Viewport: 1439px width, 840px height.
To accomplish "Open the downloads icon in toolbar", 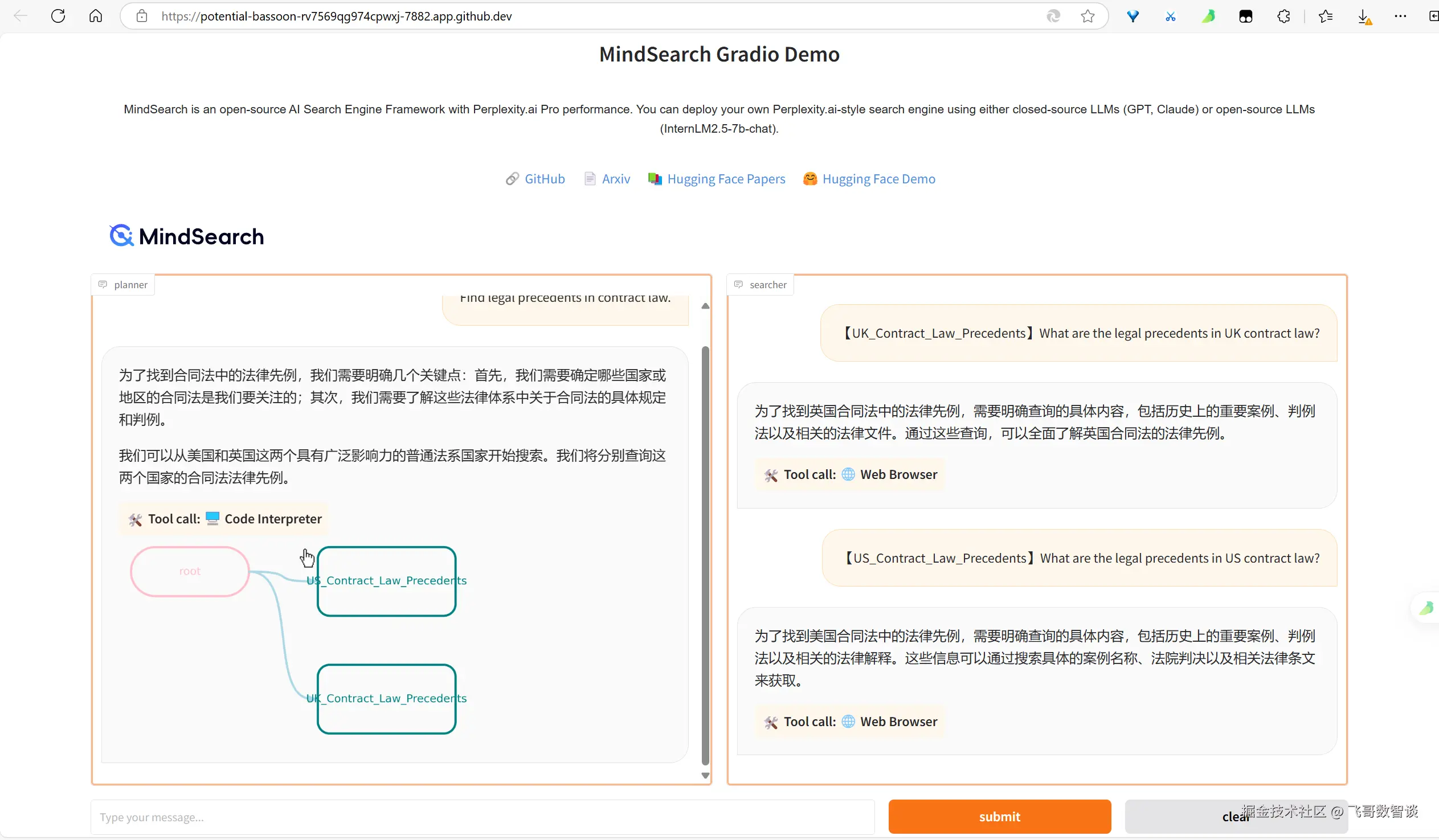I will click(1364, 16).
